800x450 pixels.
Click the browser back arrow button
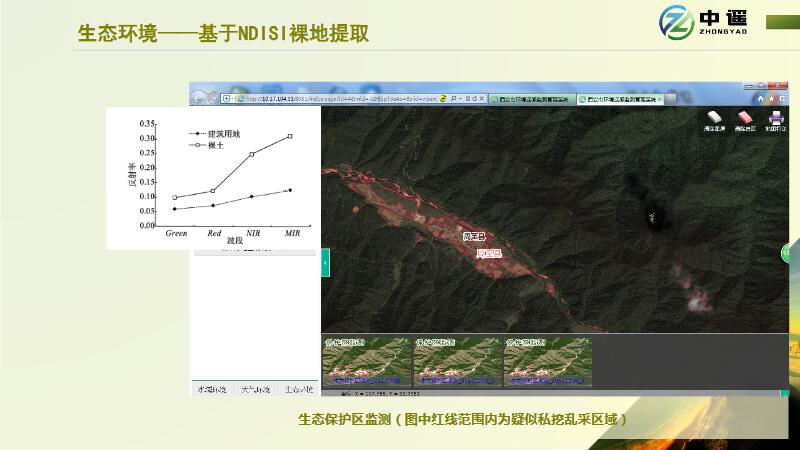[199, 98]
